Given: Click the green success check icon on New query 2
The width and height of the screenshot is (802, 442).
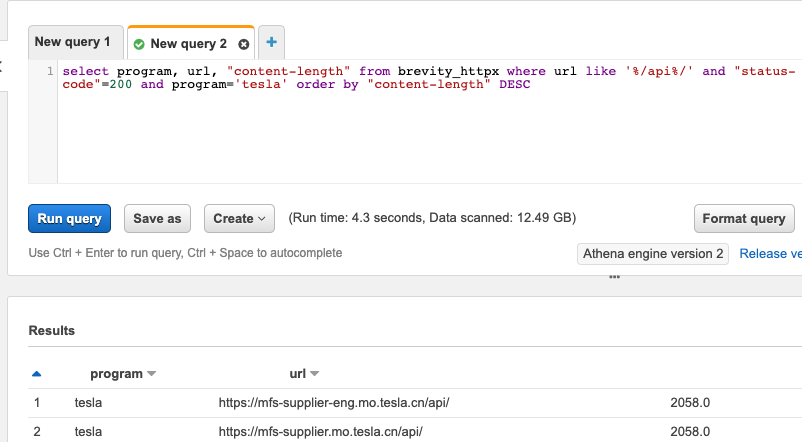Looking at the screenshot, I should tap(139, 44).
